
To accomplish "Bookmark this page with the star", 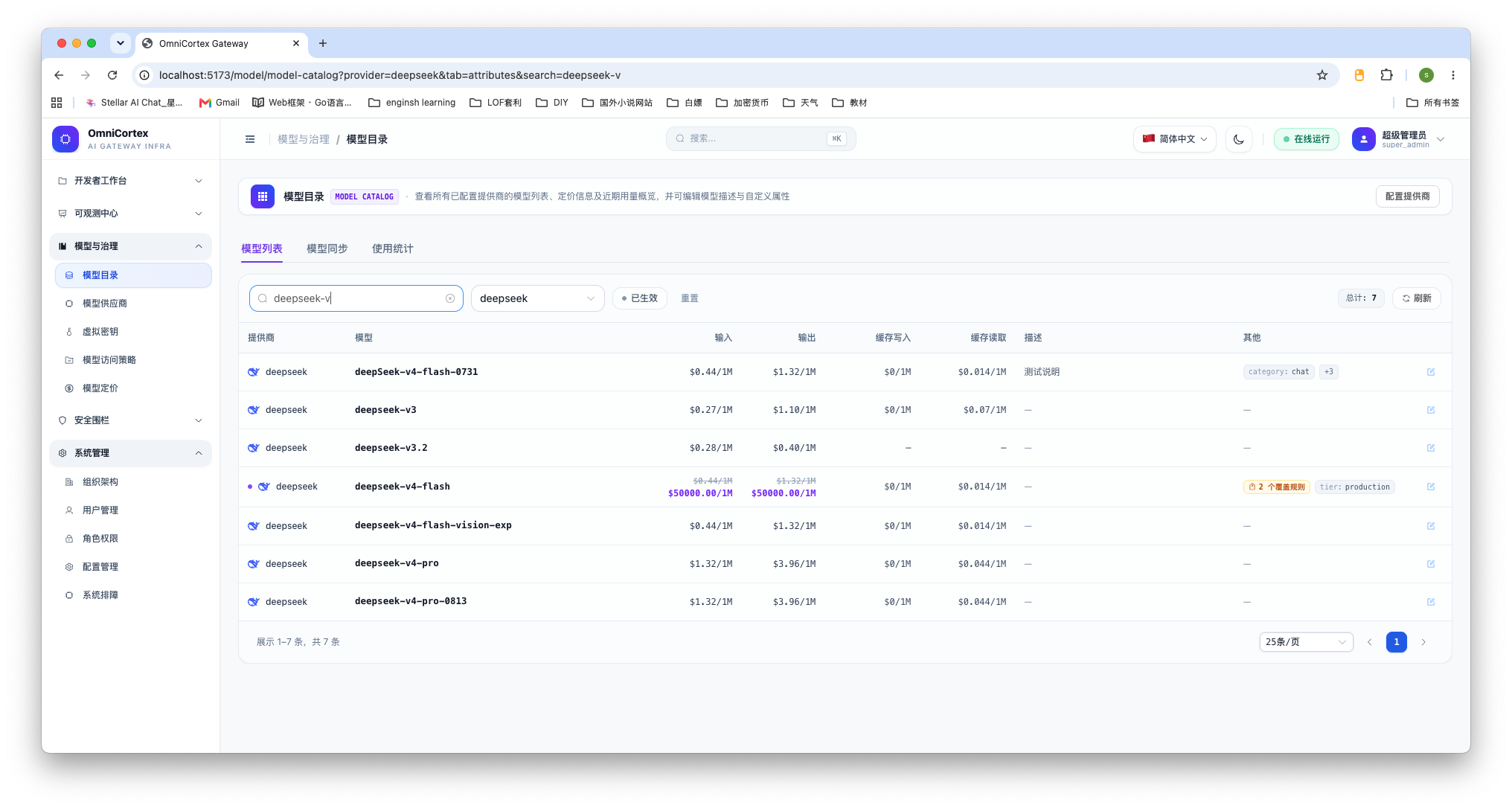I will click(1322, 75).
